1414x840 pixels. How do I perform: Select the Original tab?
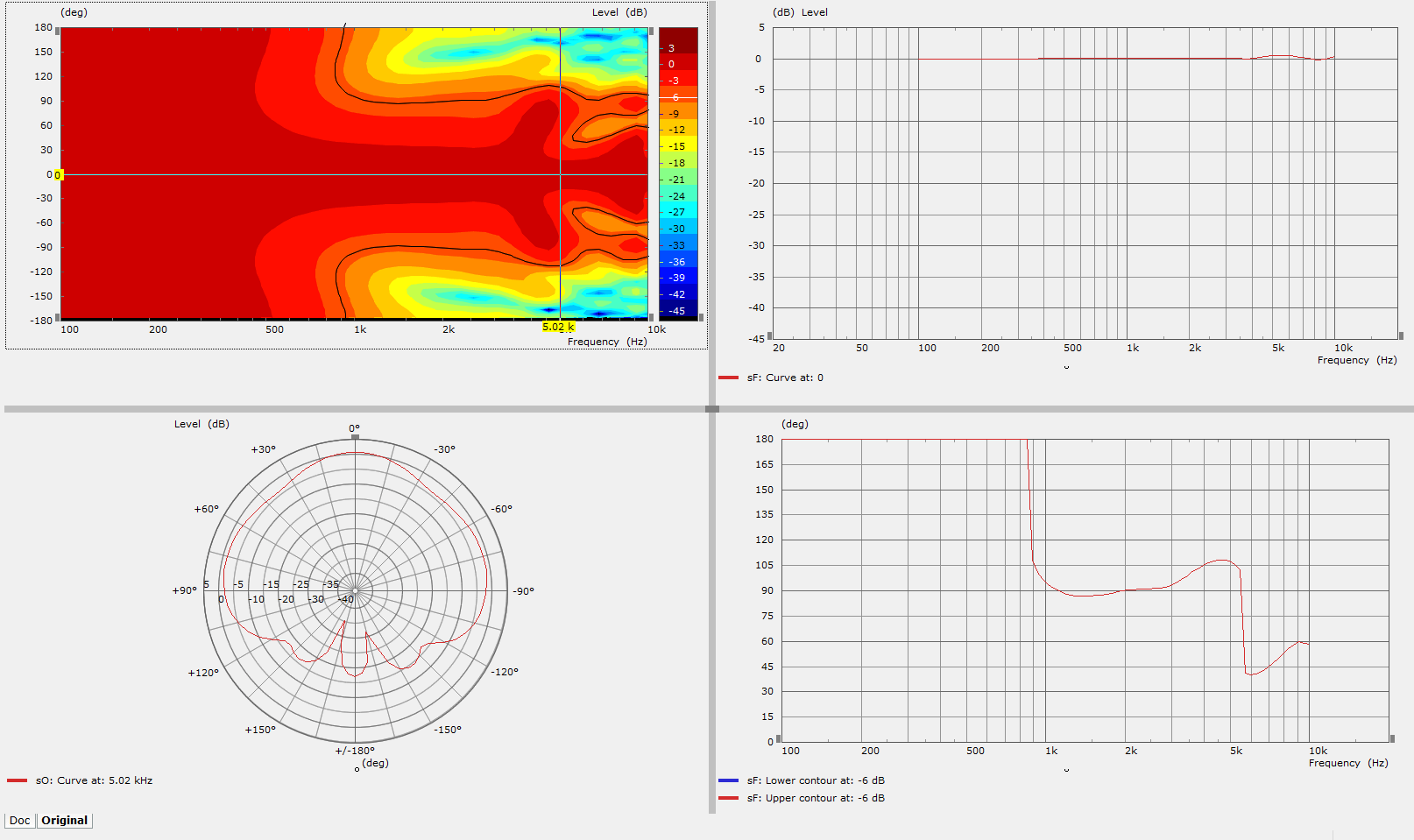pos(64,821)
